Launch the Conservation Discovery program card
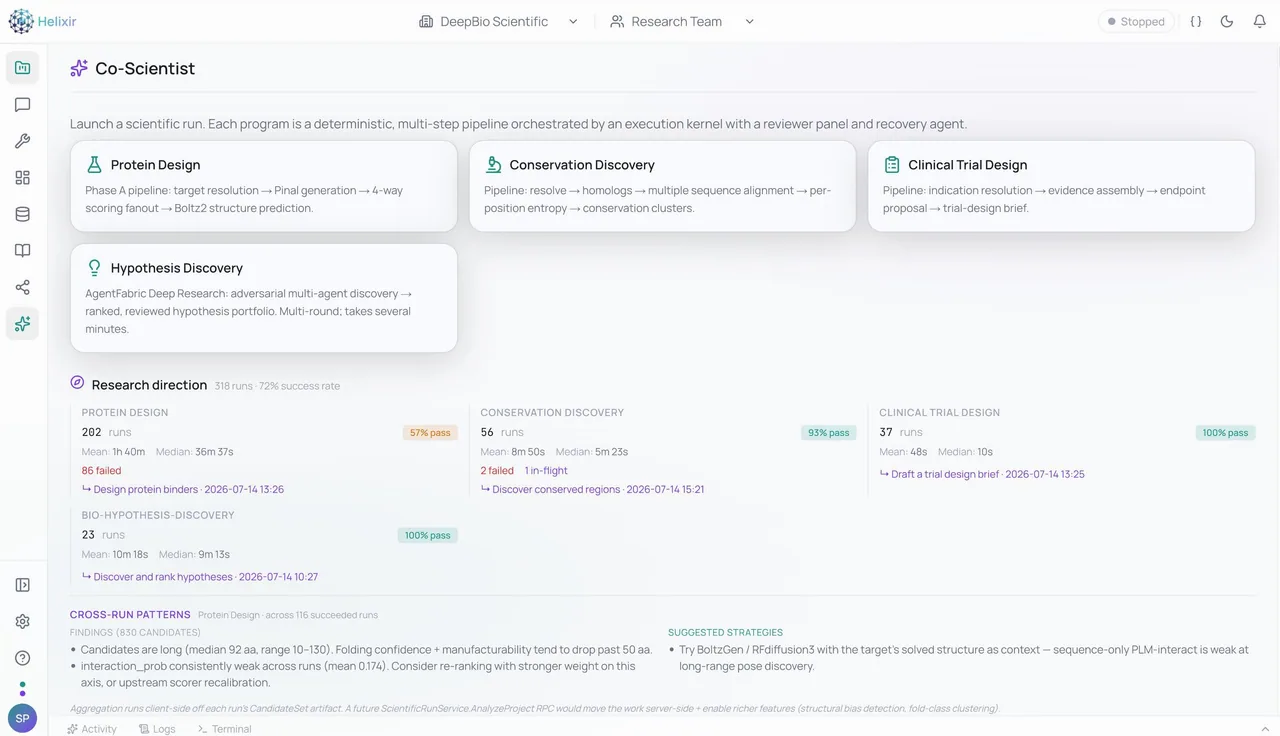 662,186
